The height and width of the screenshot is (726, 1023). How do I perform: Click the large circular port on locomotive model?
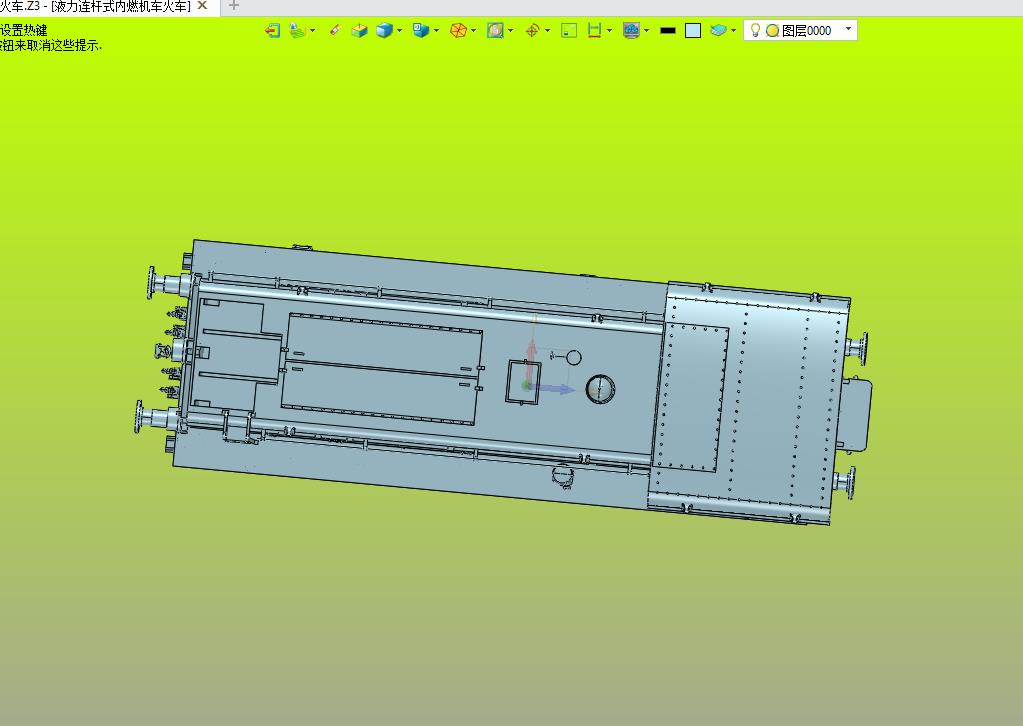pyautogui.click(x=600, y=389)
